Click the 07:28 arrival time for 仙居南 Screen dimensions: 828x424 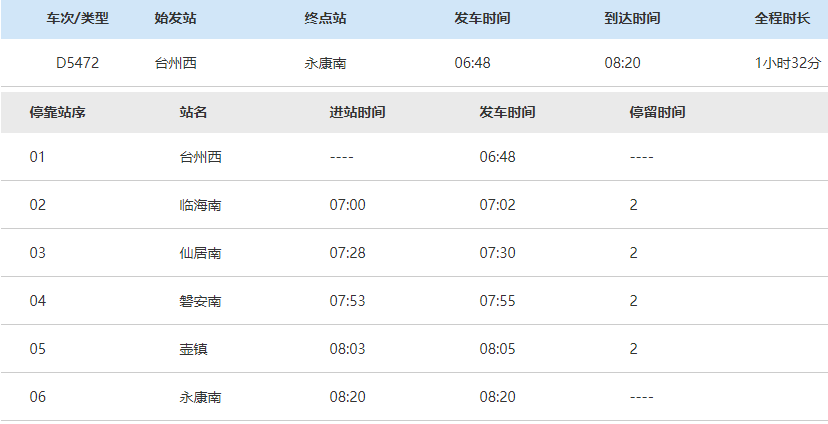[x=348, y=253]
